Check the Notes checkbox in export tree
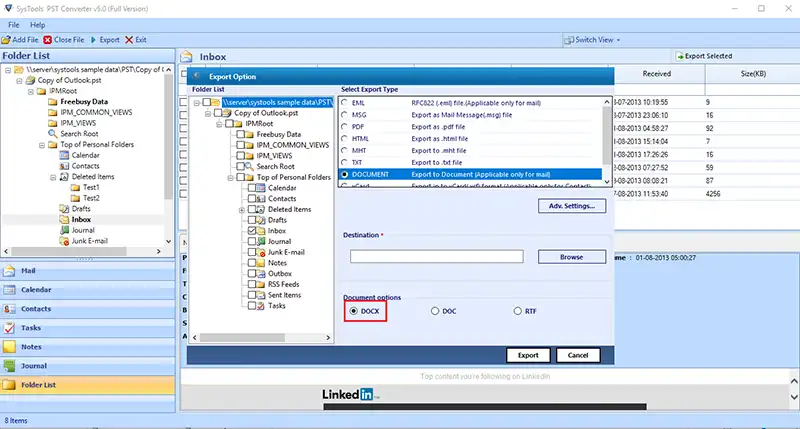 252,263
